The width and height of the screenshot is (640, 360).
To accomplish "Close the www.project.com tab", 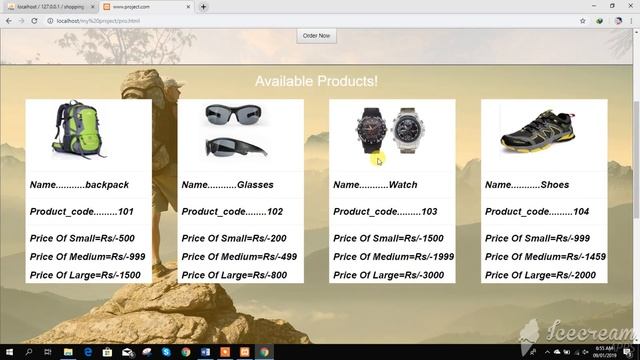I will pos(188,7).
